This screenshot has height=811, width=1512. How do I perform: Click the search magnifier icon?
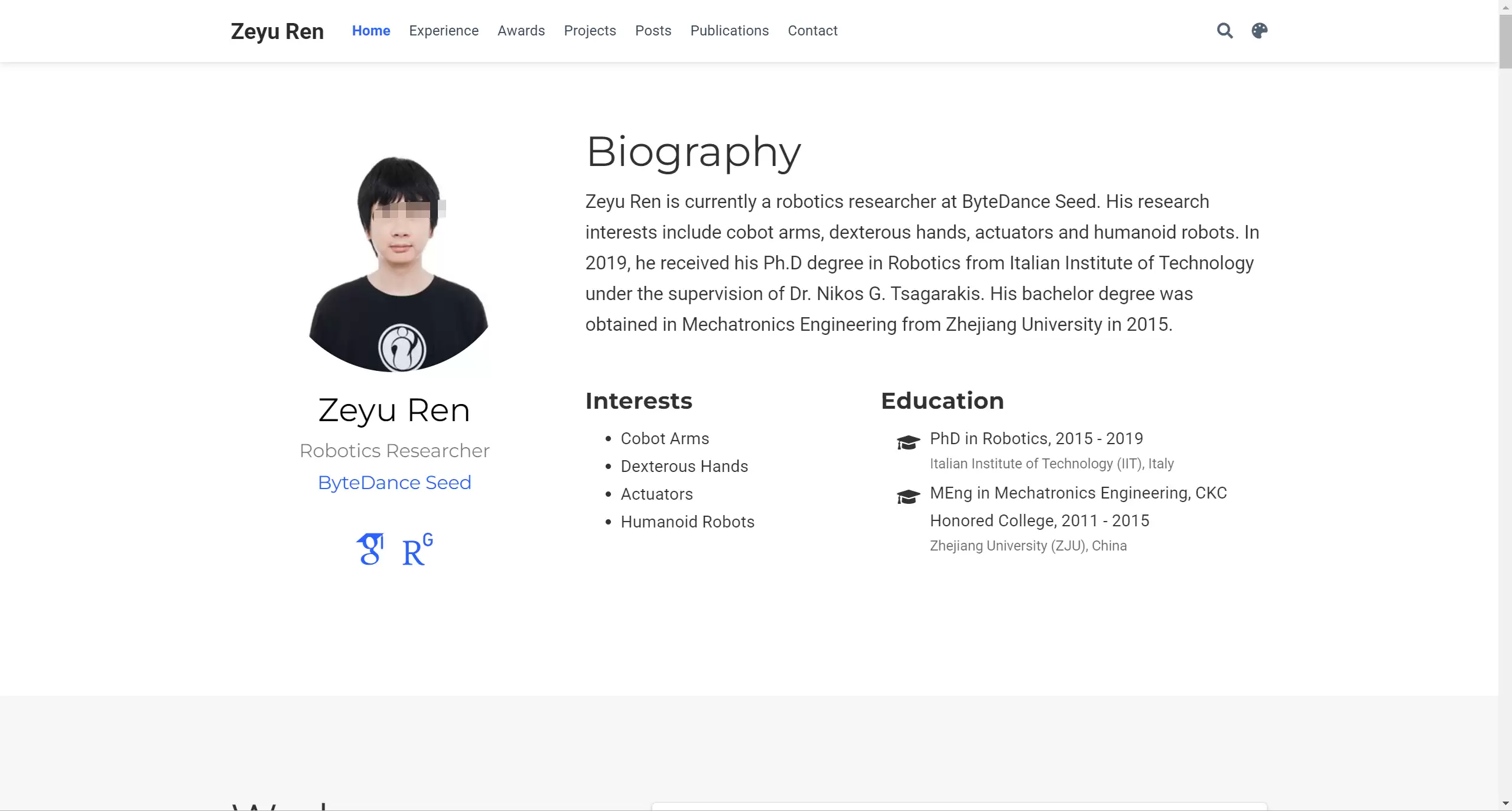(1224, 31)
